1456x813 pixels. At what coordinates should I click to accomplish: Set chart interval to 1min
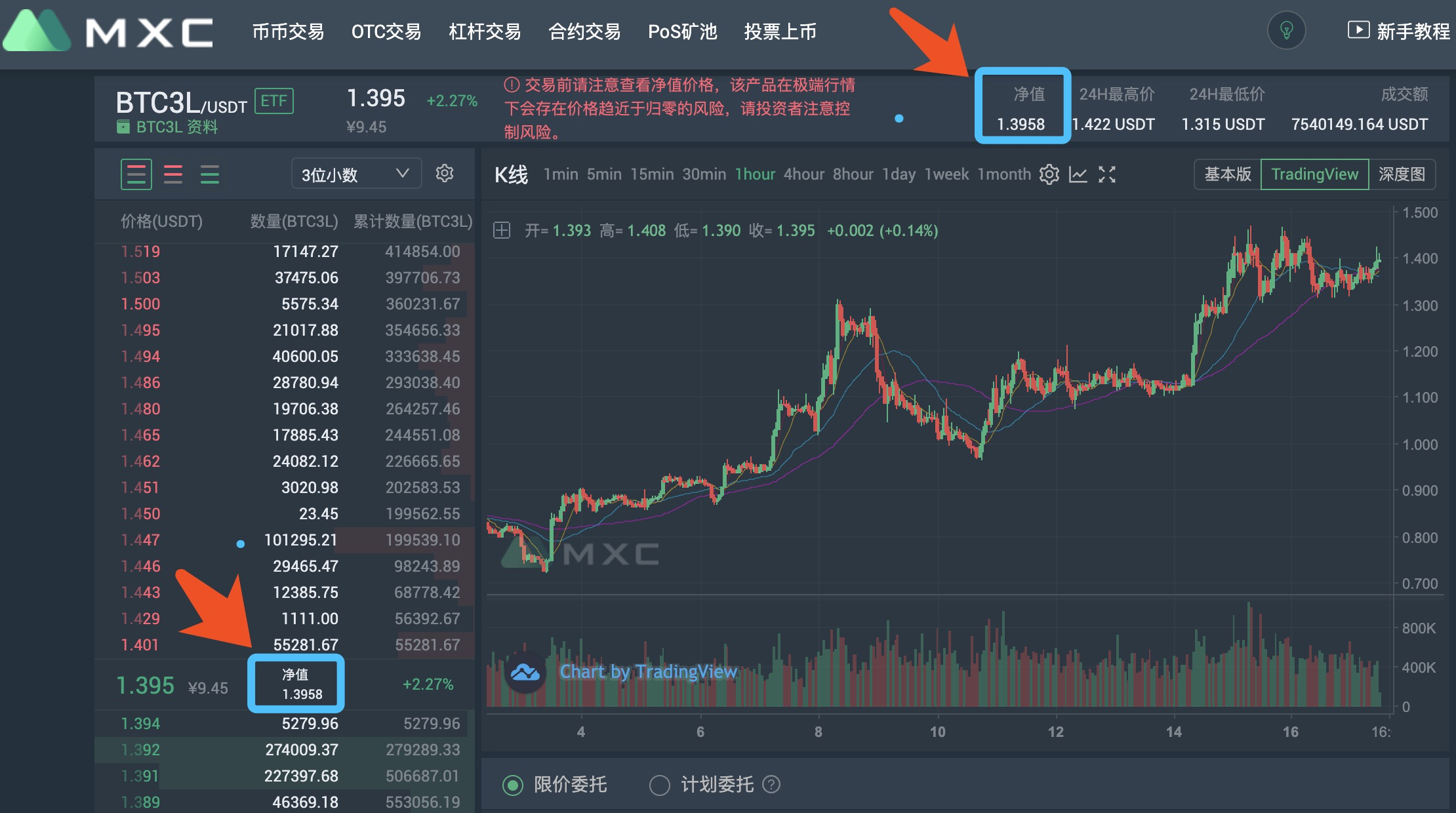point(561,174)
